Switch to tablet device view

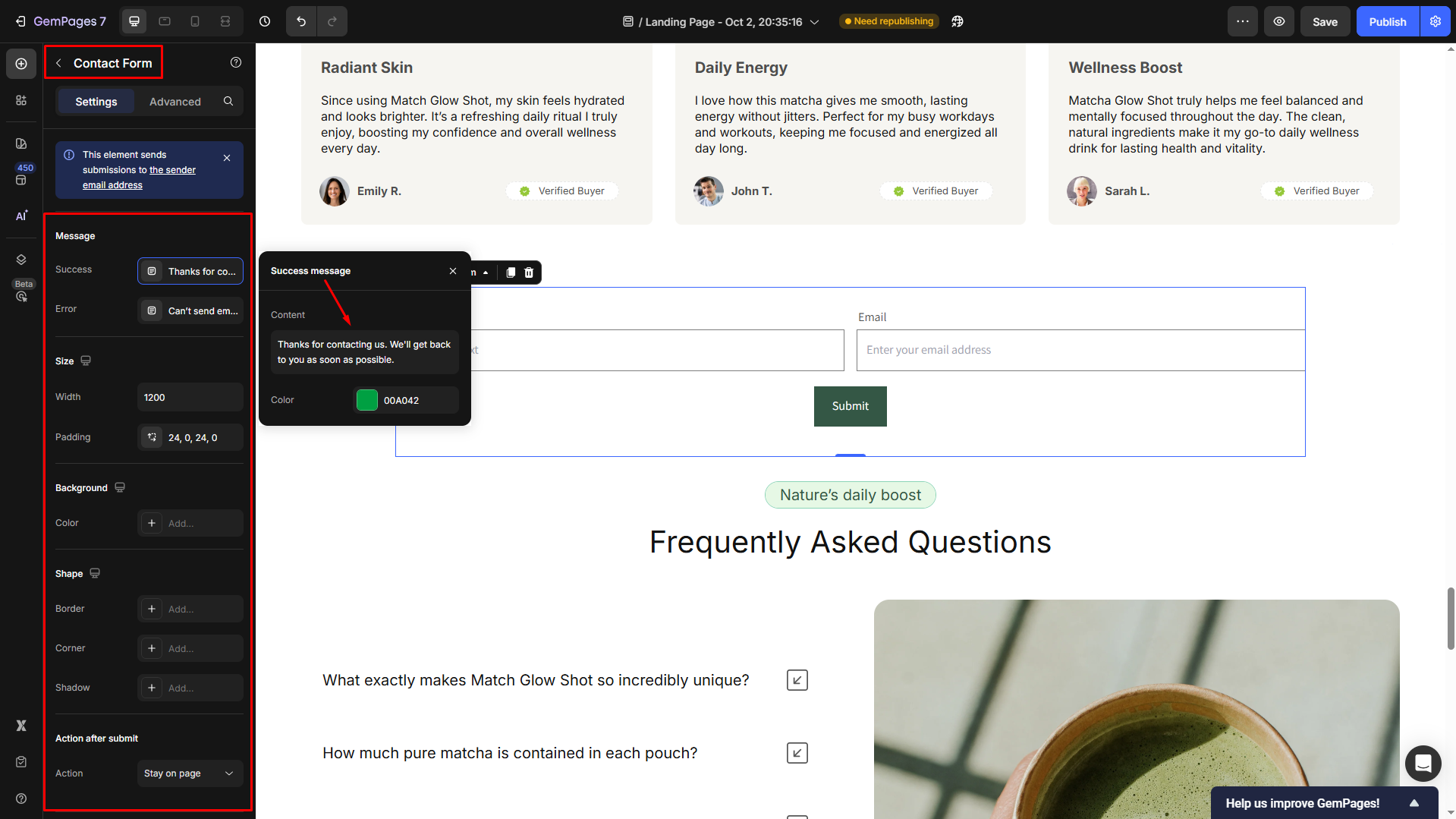click(x=165, y=21)
